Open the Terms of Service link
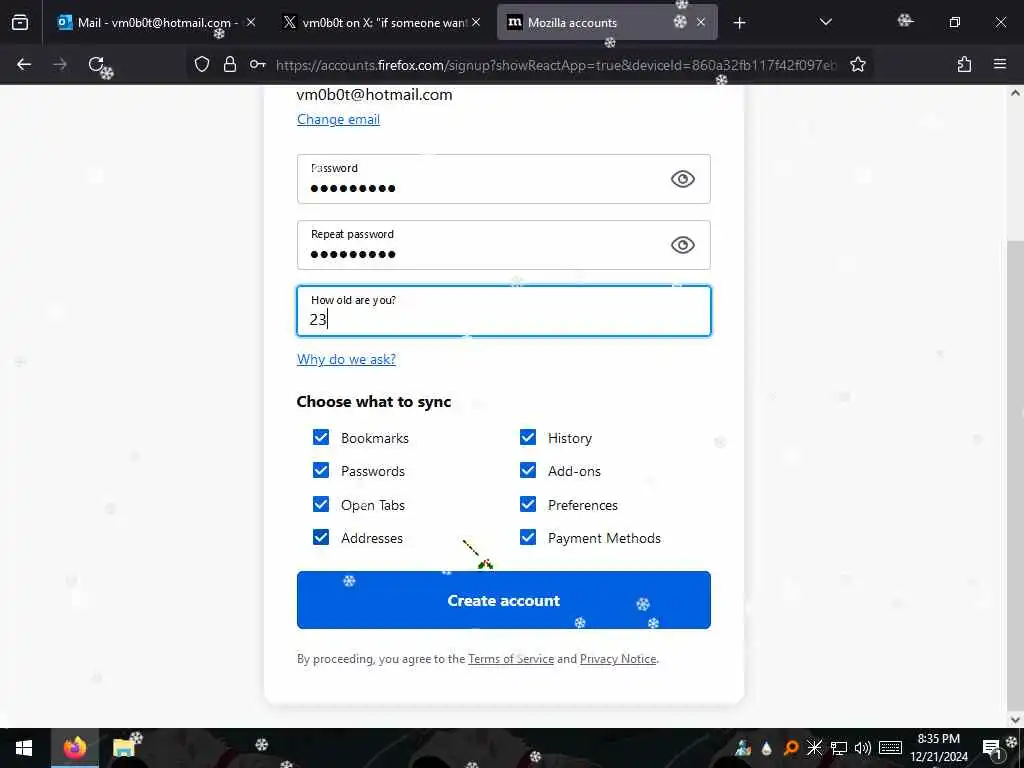This screenshot has height=768, width=1024. (x=511, y=659)
